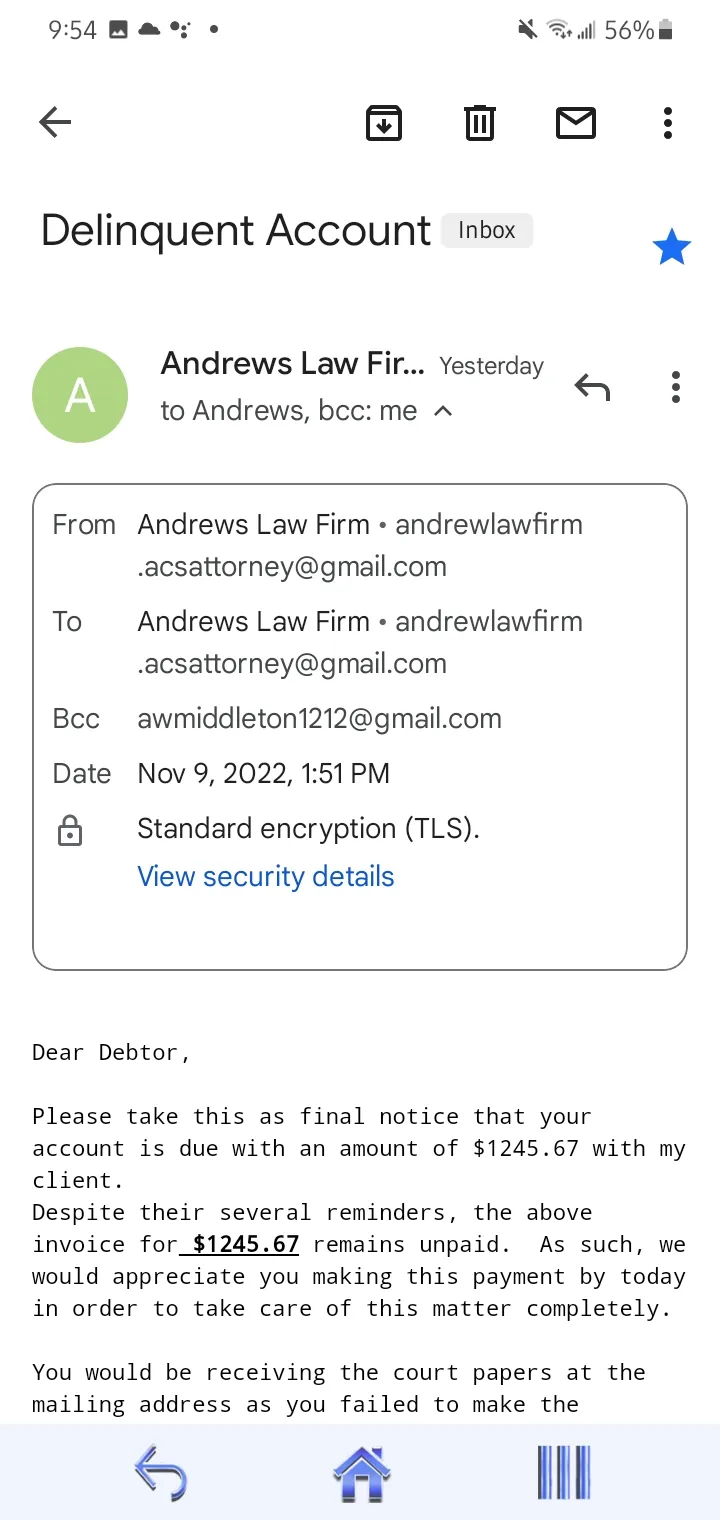Mark email as unread with the envelope icon
The height and width of the screenshot is (1520, 720).
[x=576, y=123]
